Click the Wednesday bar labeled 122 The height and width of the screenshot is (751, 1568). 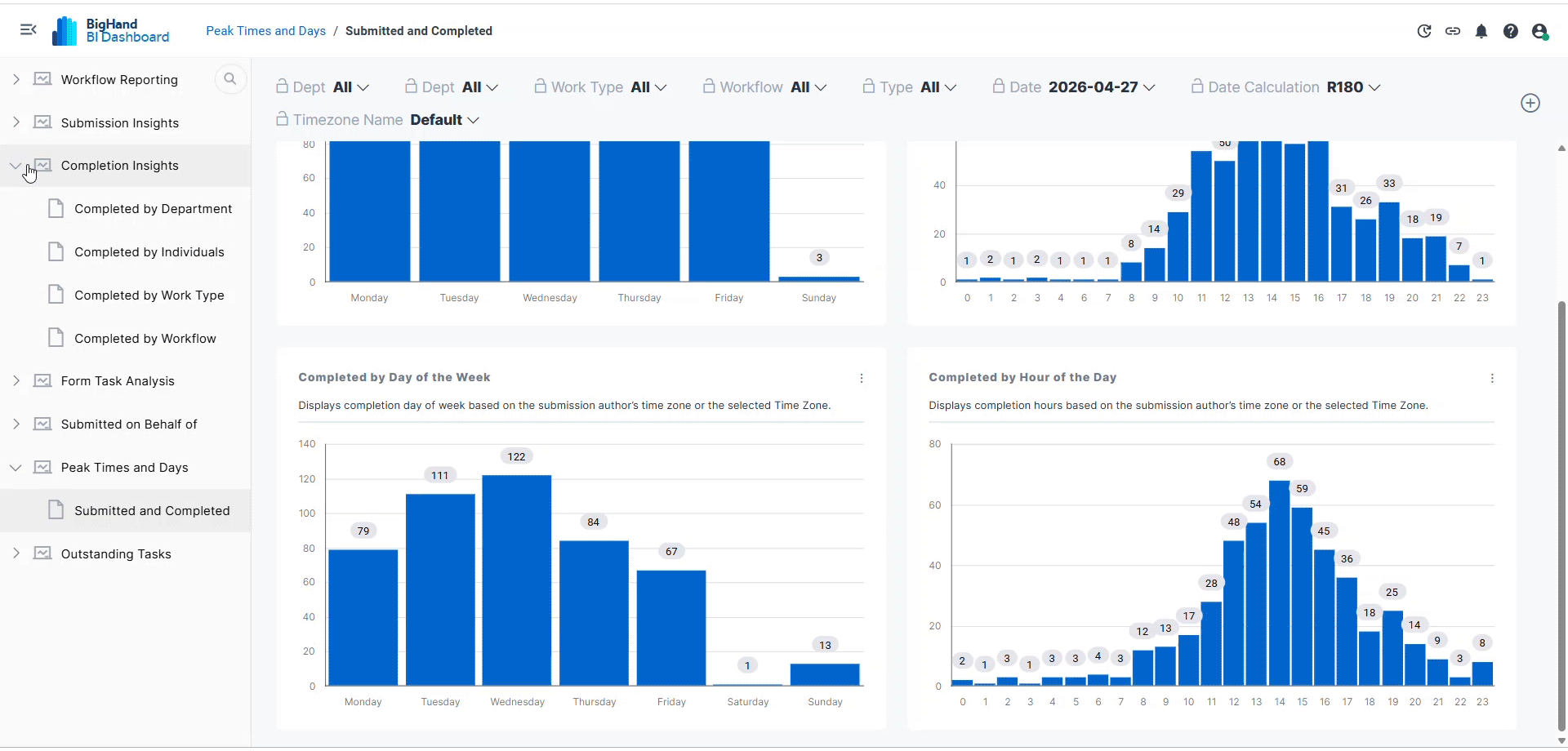(x=517, y=580)
